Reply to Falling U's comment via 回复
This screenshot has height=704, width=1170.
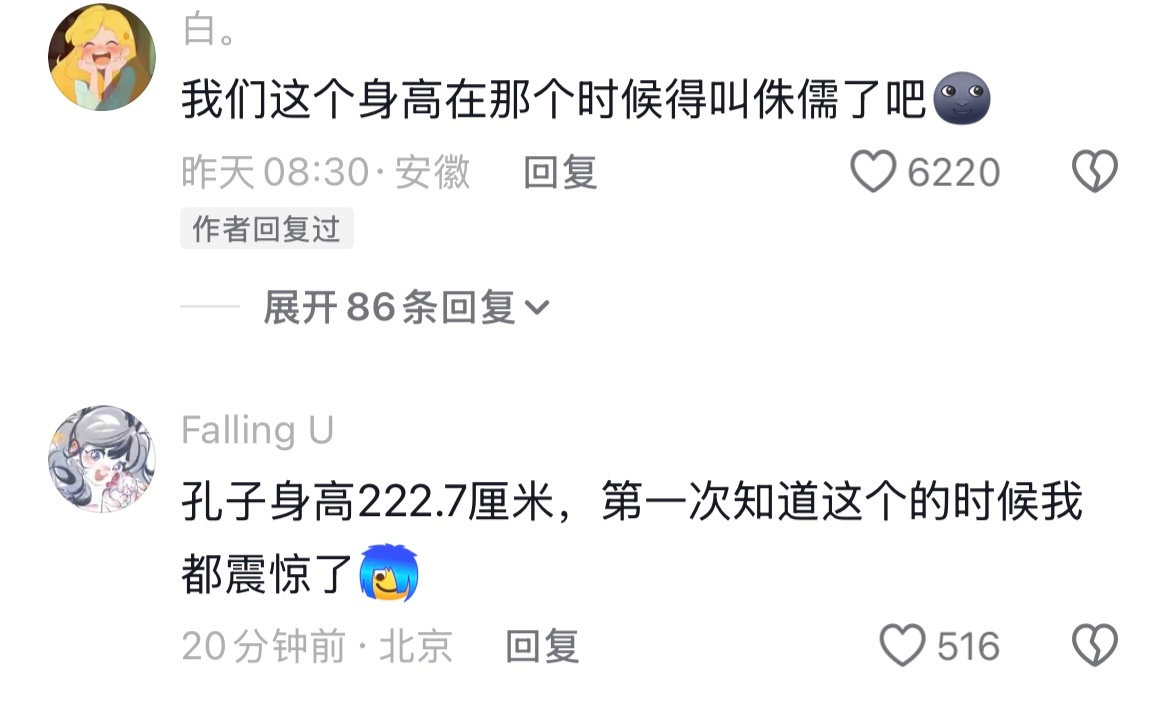[x=542, y=646]
